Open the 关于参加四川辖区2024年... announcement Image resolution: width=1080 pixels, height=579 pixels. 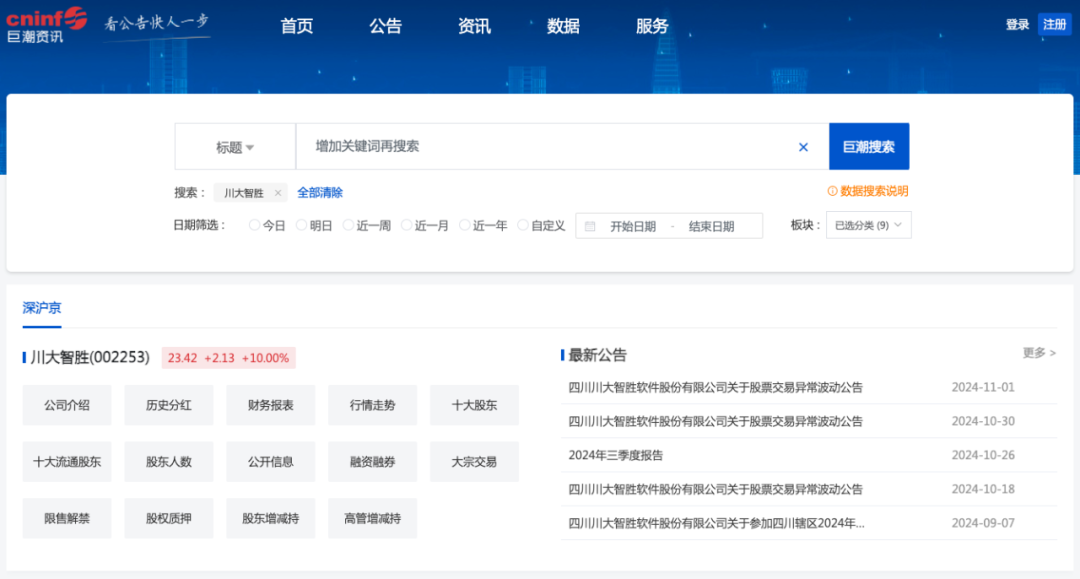pyautogui.click(x=716, y=523)
